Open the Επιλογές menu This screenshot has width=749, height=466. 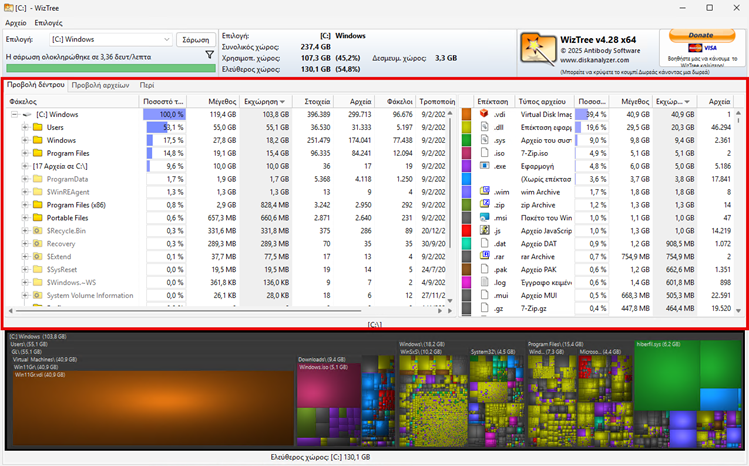pyautogui.click(x=48, y=22)
